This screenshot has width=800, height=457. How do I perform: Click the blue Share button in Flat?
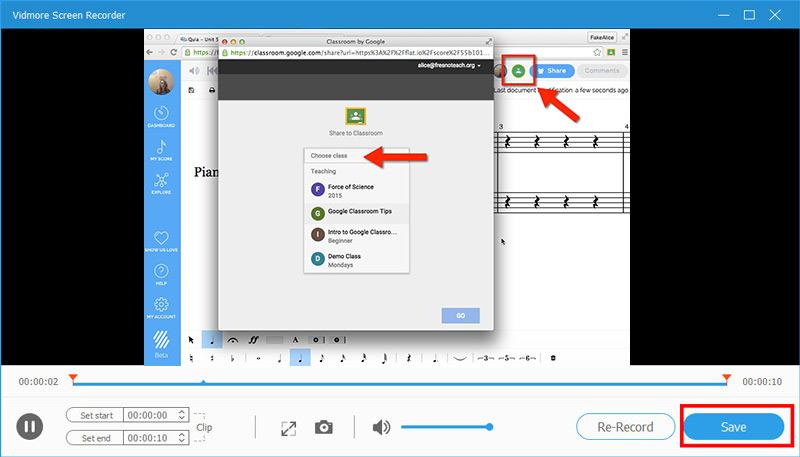coord(552,71)
